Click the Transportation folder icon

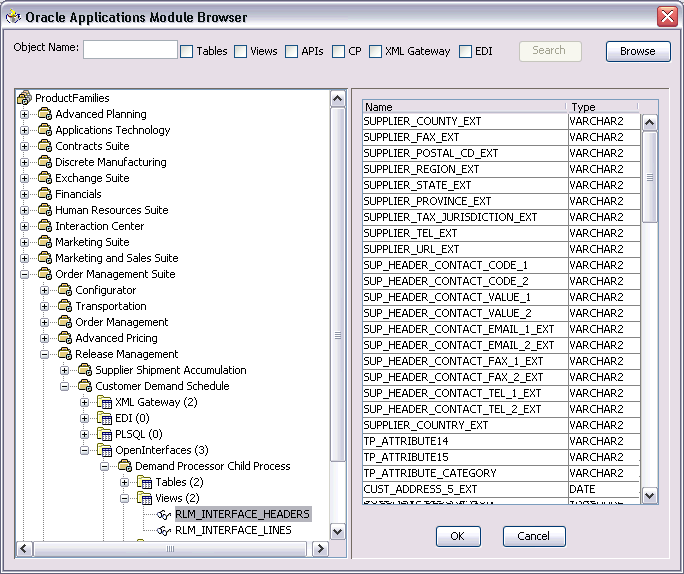(65, 306)
